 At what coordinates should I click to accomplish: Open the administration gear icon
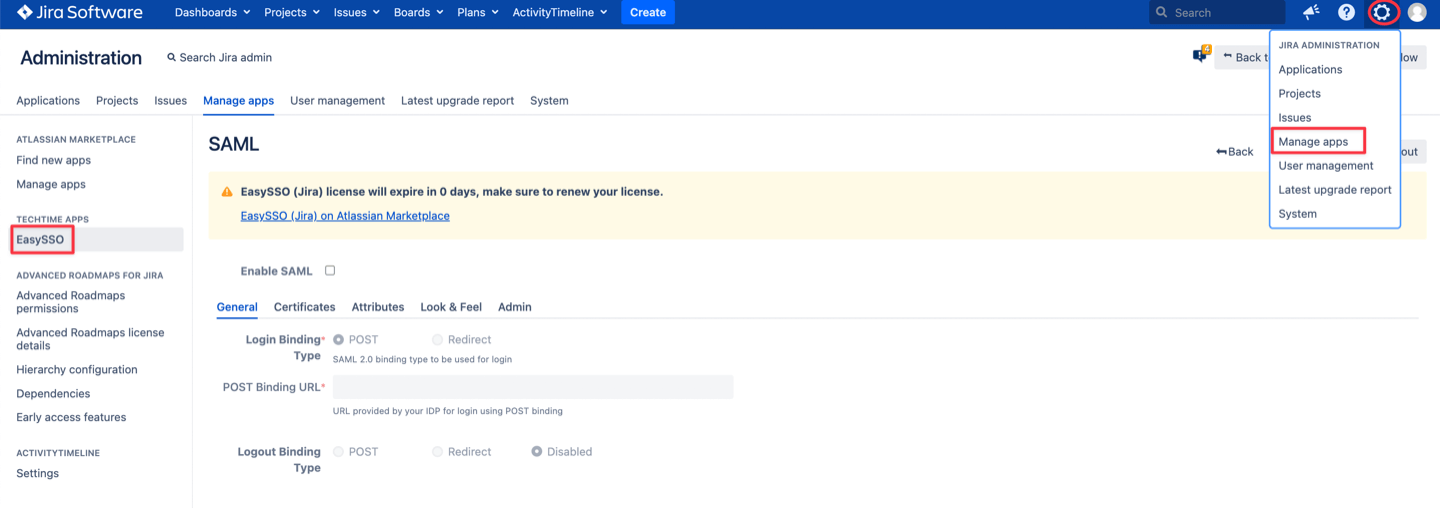coord(1381,13)
